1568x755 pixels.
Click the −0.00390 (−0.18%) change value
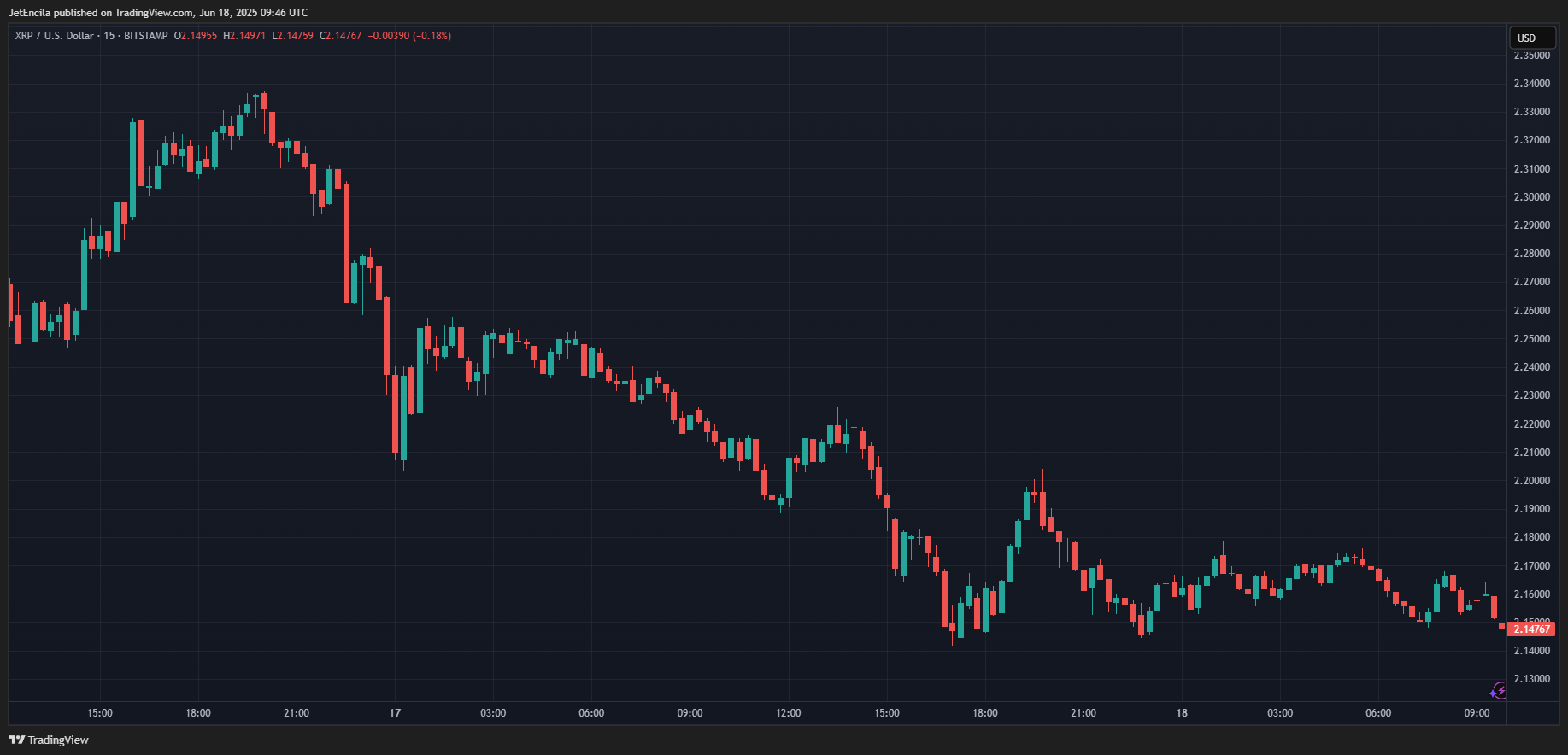click(409, 36)
